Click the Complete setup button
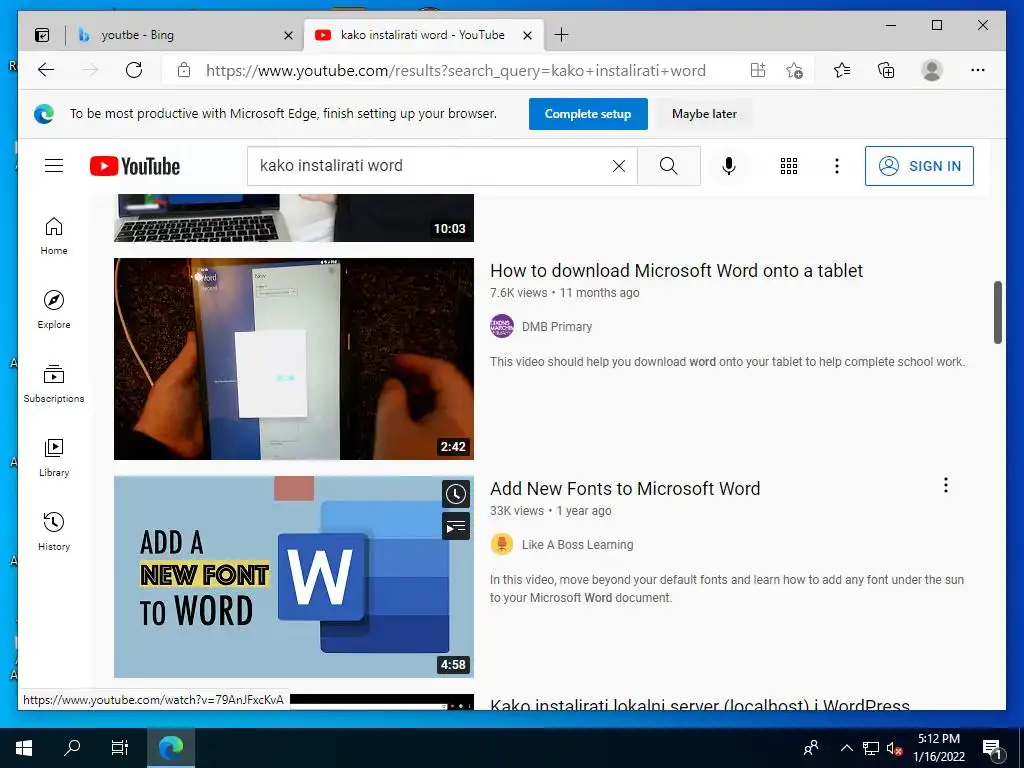Image resolution: width=1024 pixels, height=768 pixels. pos(588,114)
